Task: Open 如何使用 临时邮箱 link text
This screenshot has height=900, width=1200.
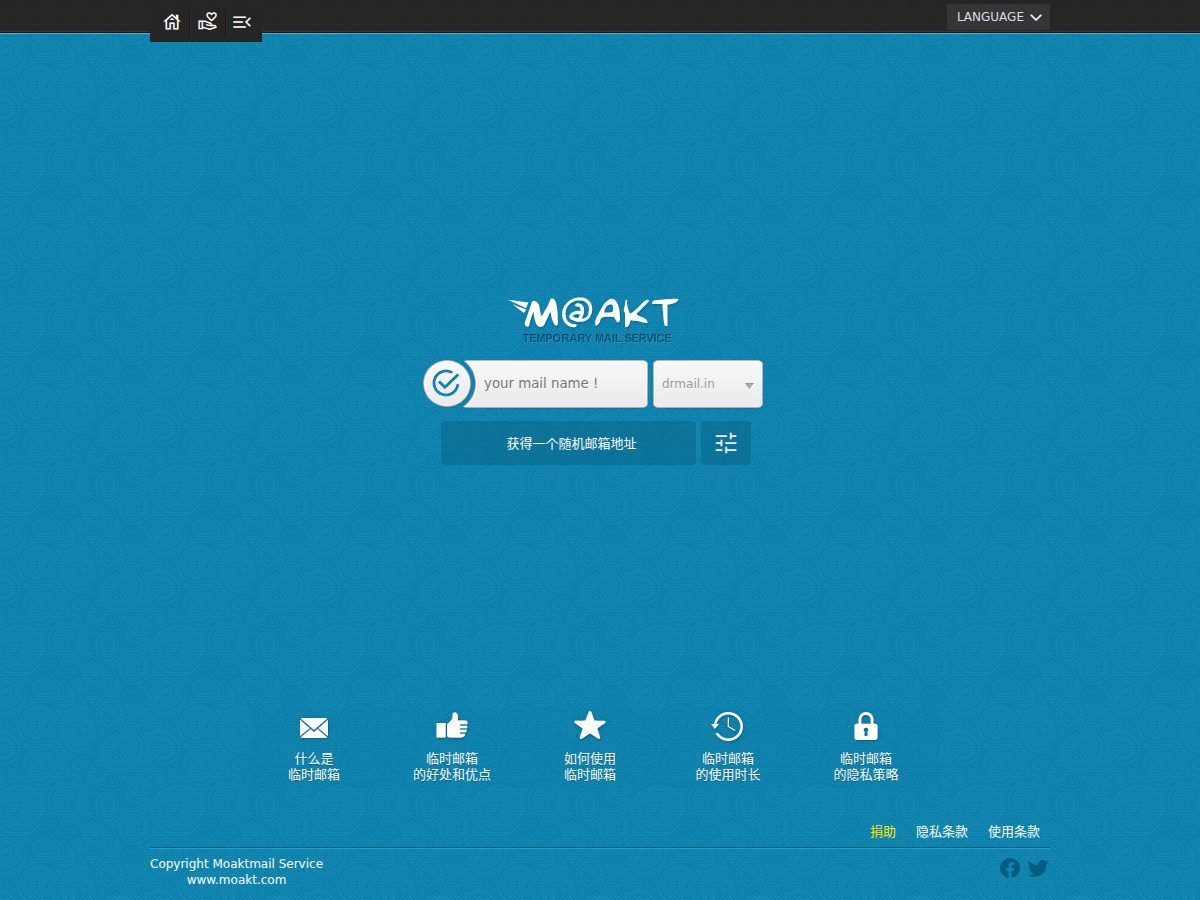Action: click(590, 767)
